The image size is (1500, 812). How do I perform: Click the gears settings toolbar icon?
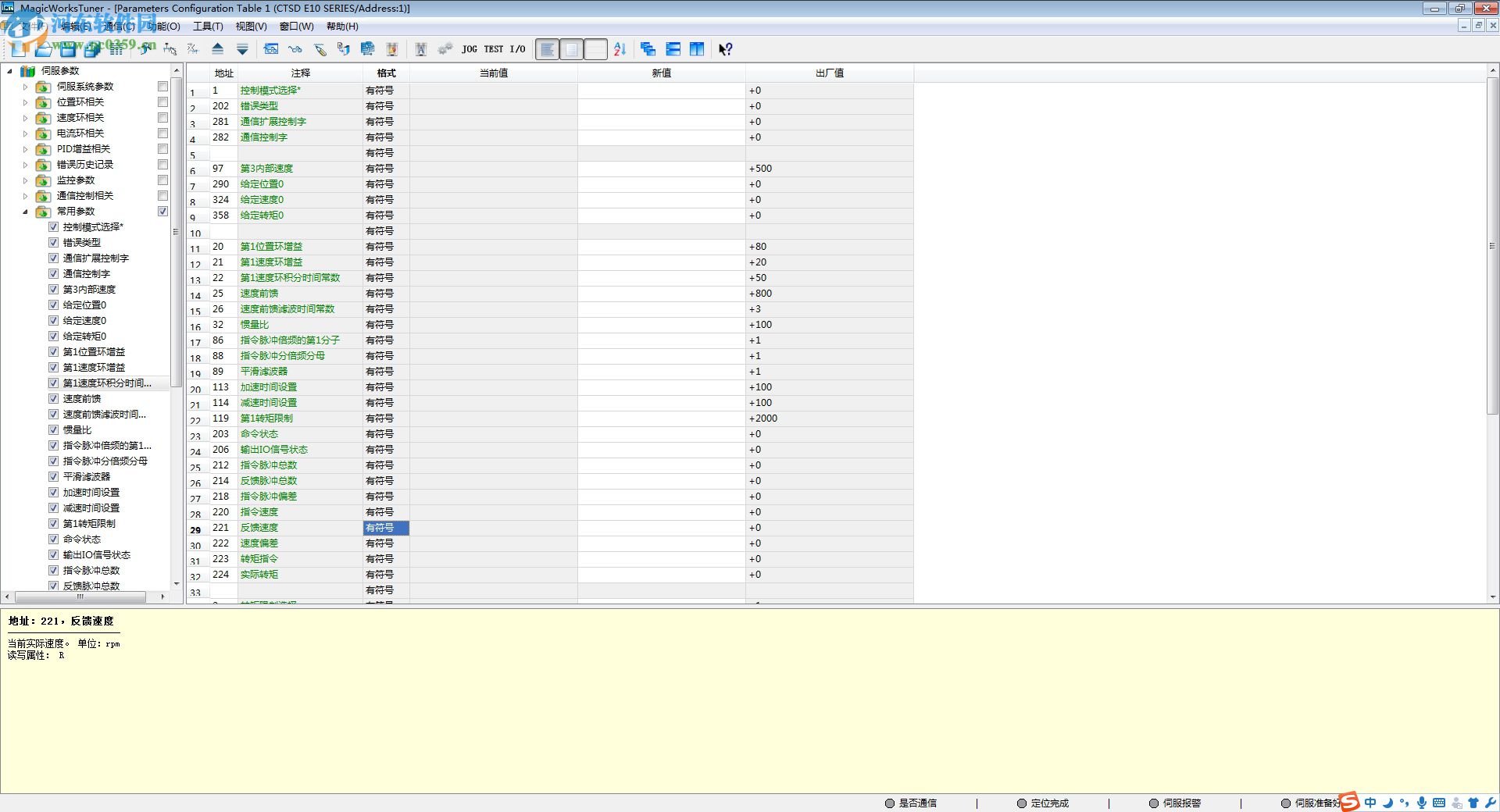click(x=445, y=49)
